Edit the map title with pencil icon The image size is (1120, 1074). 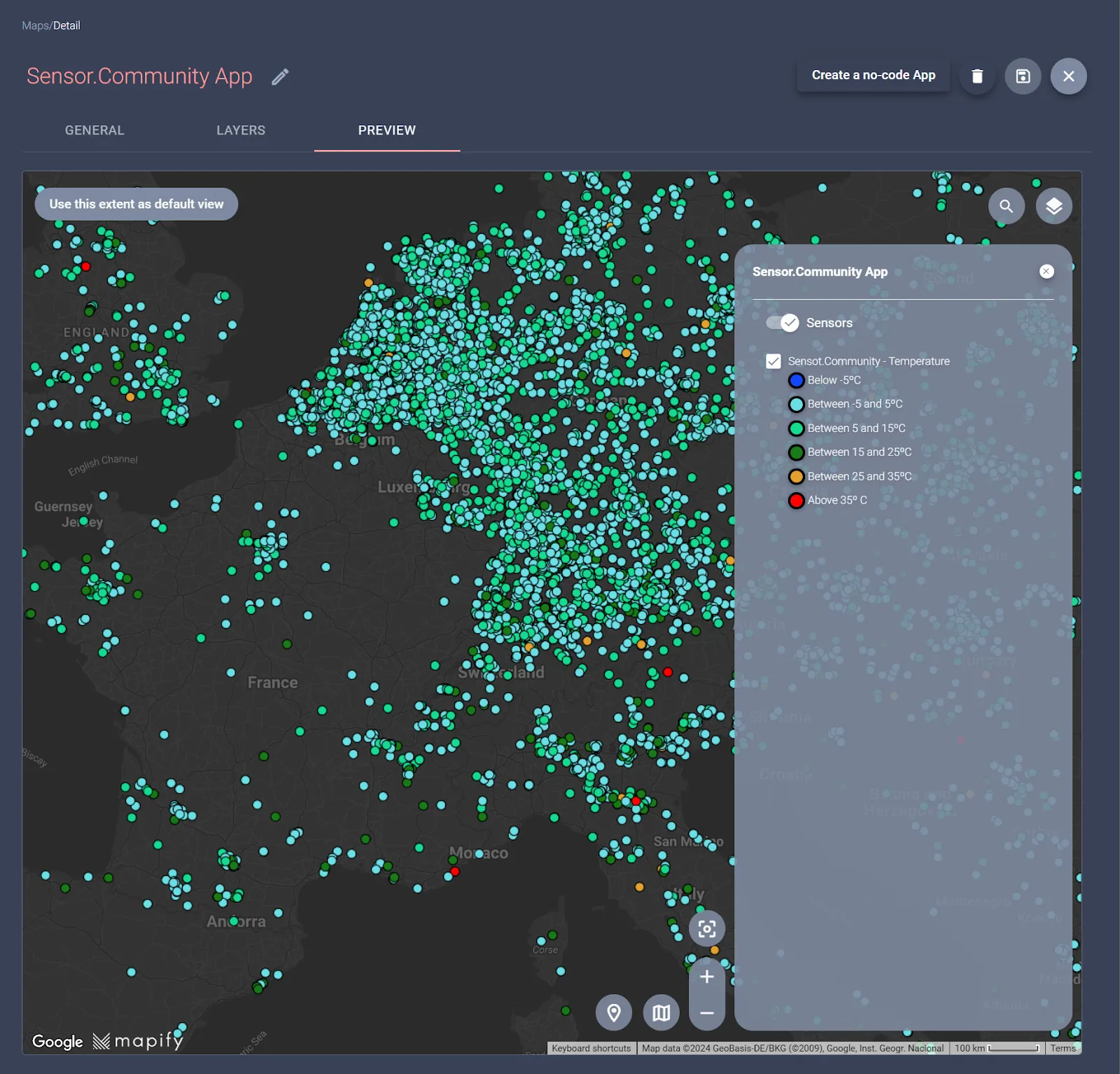(280, 77)
